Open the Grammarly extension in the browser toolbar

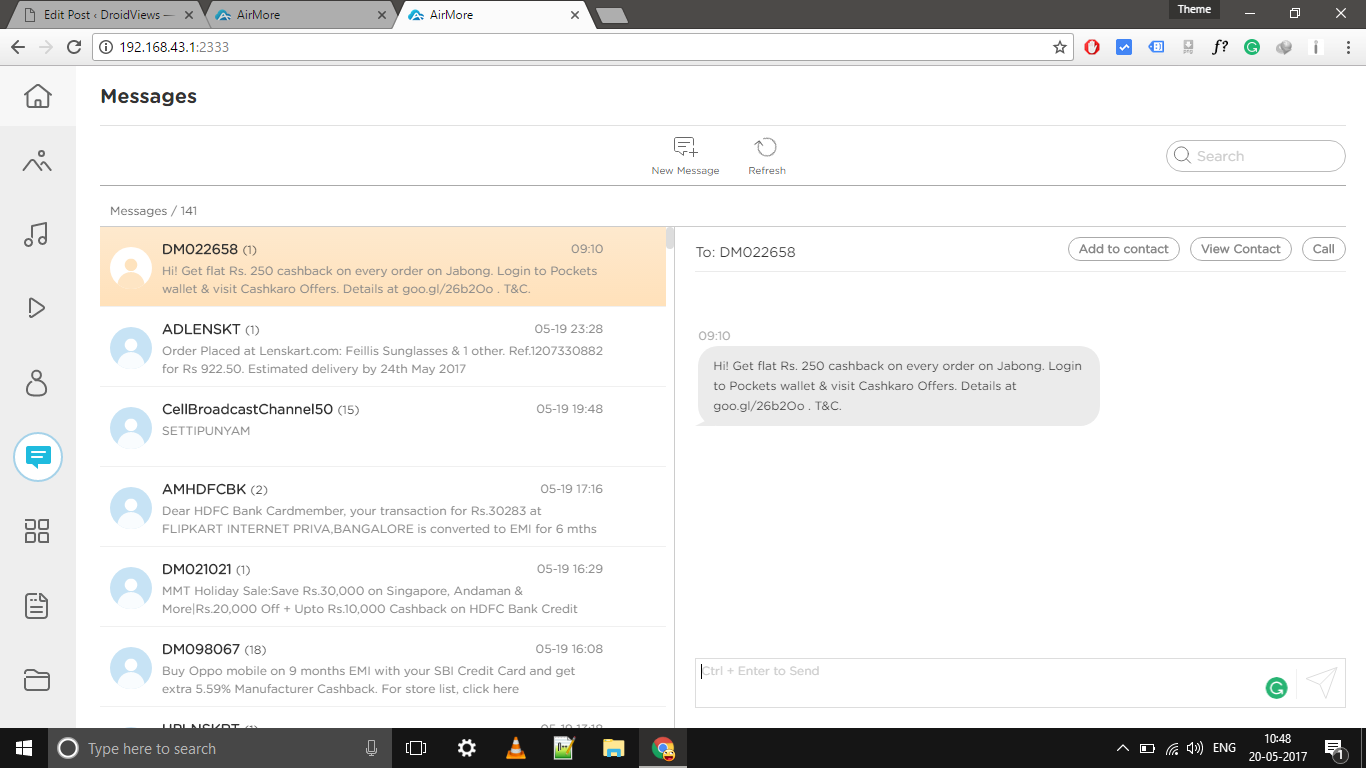coord(1252,47)
